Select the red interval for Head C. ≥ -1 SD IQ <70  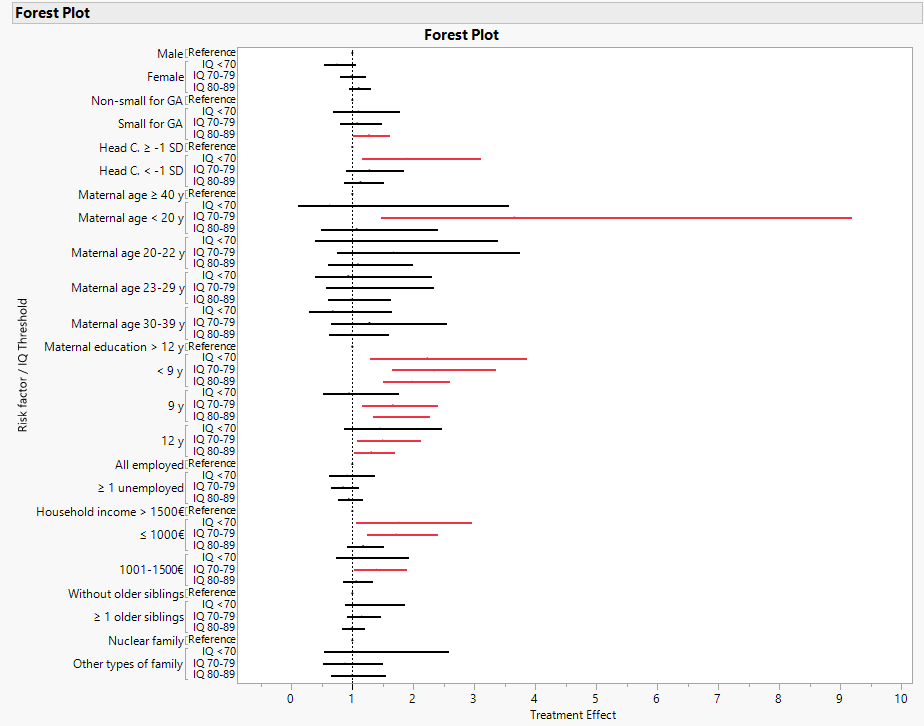[420, 158]
